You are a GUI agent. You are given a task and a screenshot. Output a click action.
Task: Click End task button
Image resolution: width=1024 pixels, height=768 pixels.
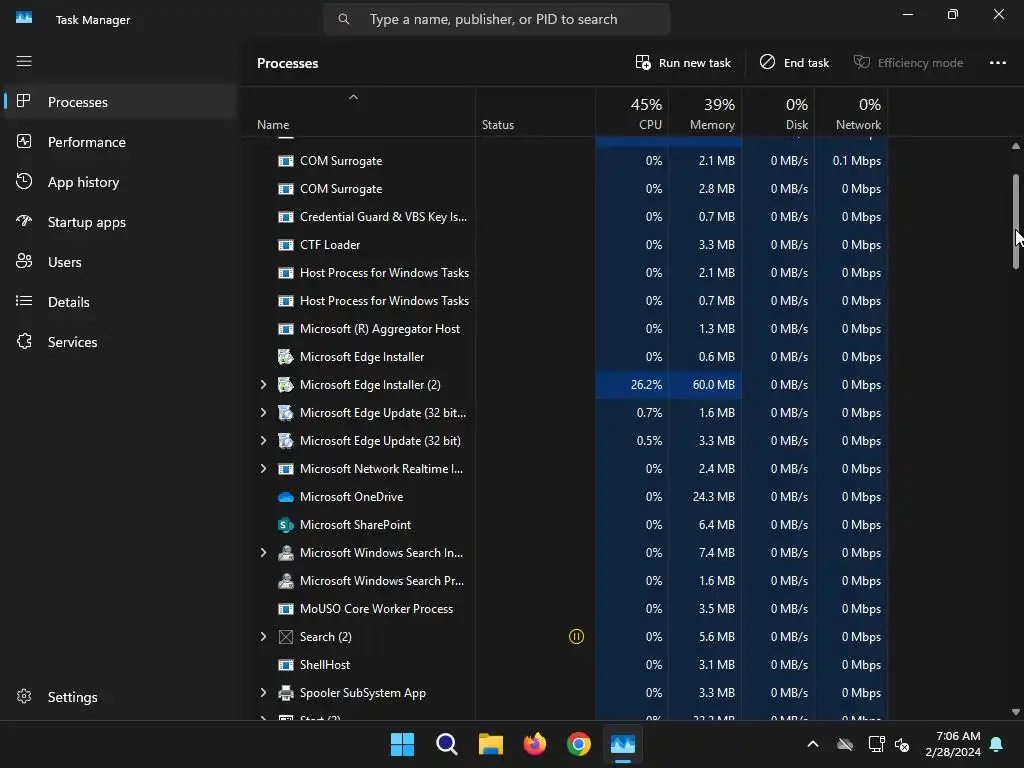point(794,63)
